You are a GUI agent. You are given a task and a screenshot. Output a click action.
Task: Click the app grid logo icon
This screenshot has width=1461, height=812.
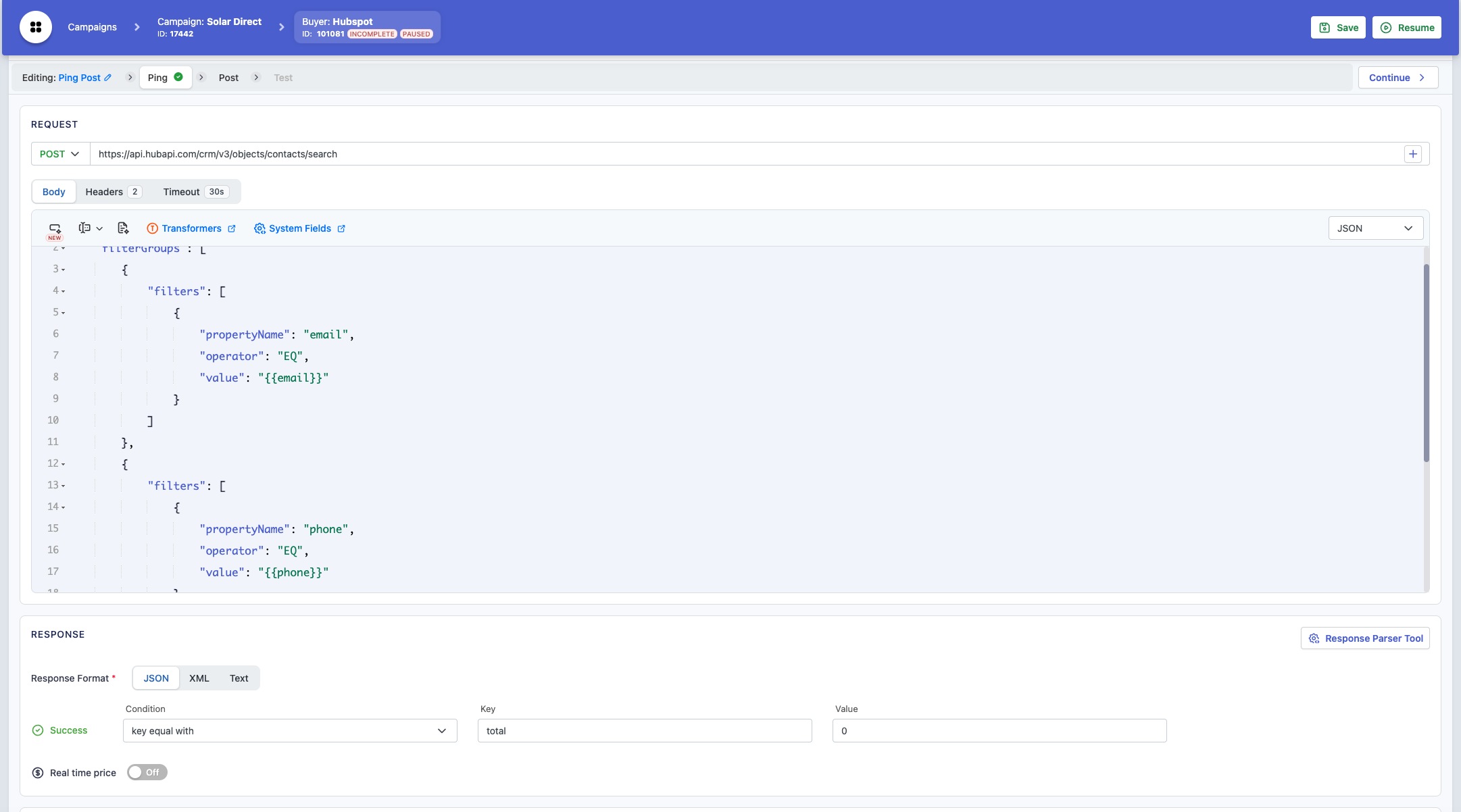[x=36, y=27]
